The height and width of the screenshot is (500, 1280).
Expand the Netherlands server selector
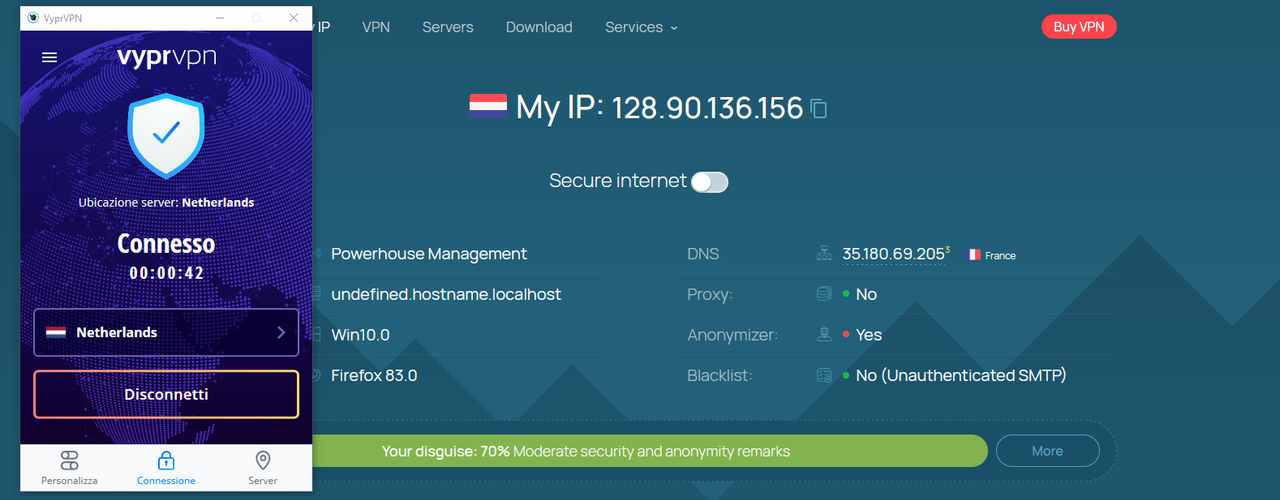(x=166, y=332)
